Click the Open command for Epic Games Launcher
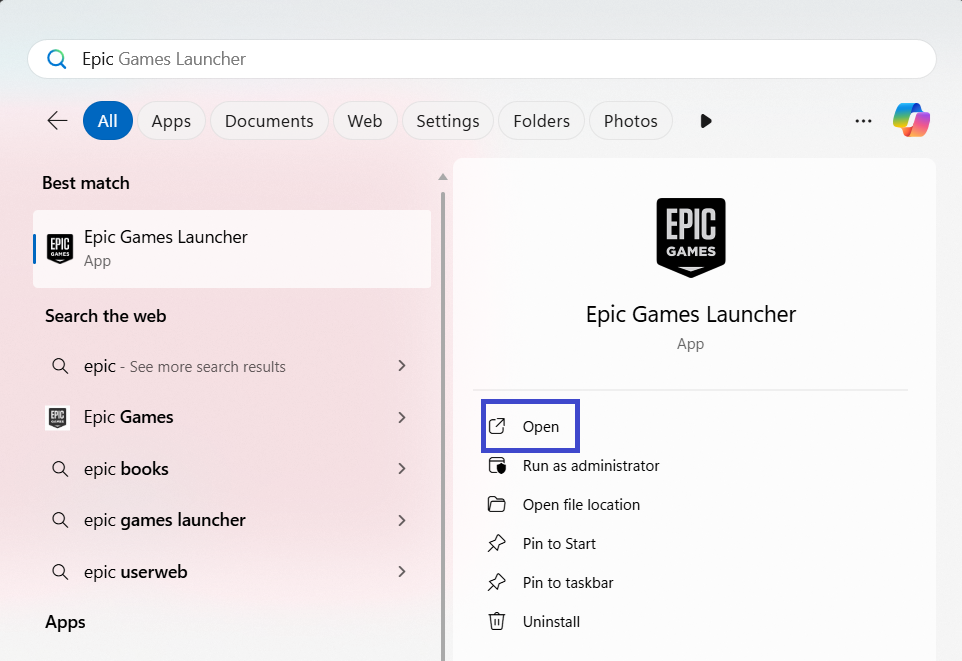 [x=529, y=425]
